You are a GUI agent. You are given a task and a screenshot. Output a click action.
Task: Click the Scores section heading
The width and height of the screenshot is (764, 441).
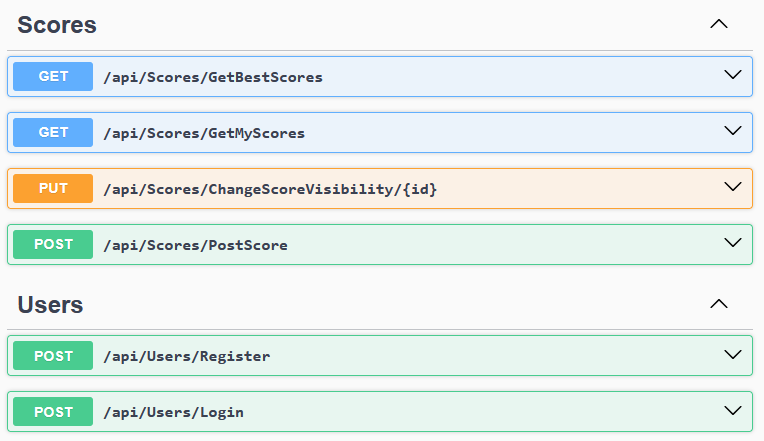(x=57, y=26)
